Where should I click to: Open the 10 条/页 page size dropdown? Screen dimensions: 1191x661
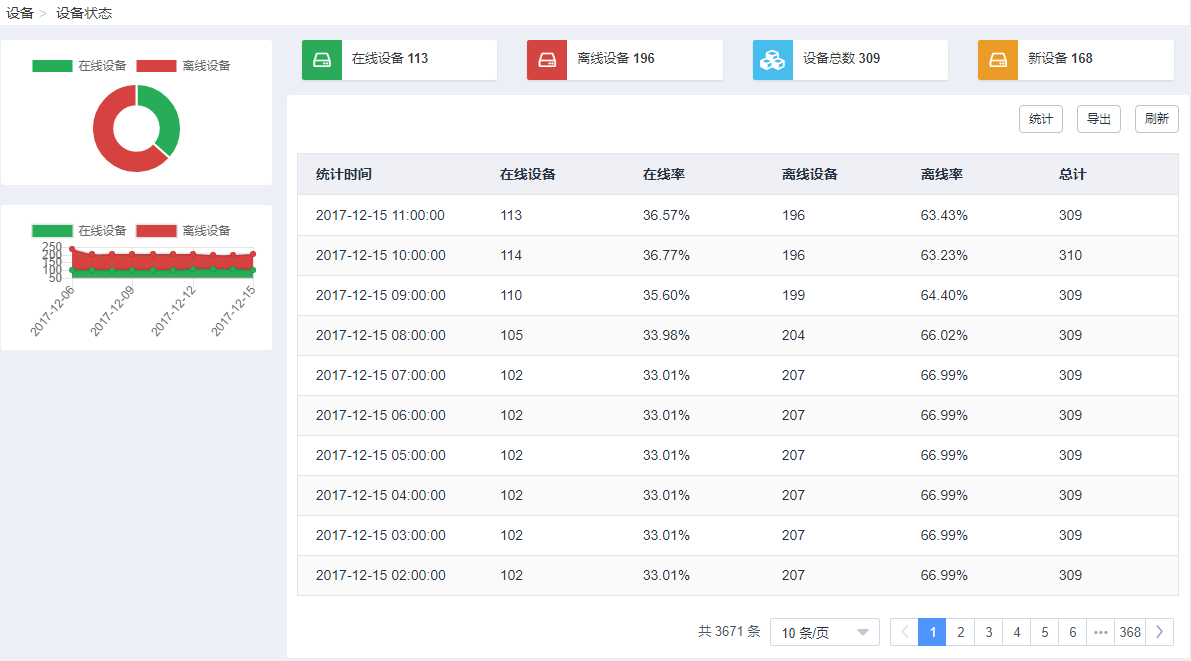(x=824, y=632)
